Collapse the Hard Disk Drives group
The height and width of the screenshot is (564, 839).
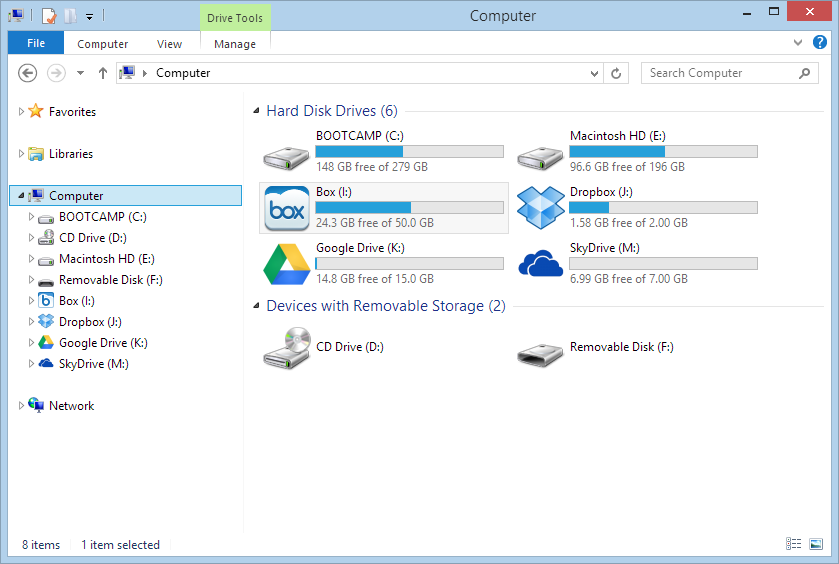point(256,111)
